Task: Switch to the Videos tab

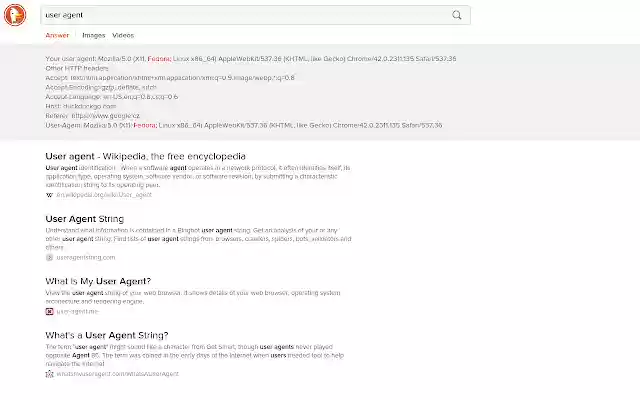Action: pyautogui.click(x=123, y=36)
